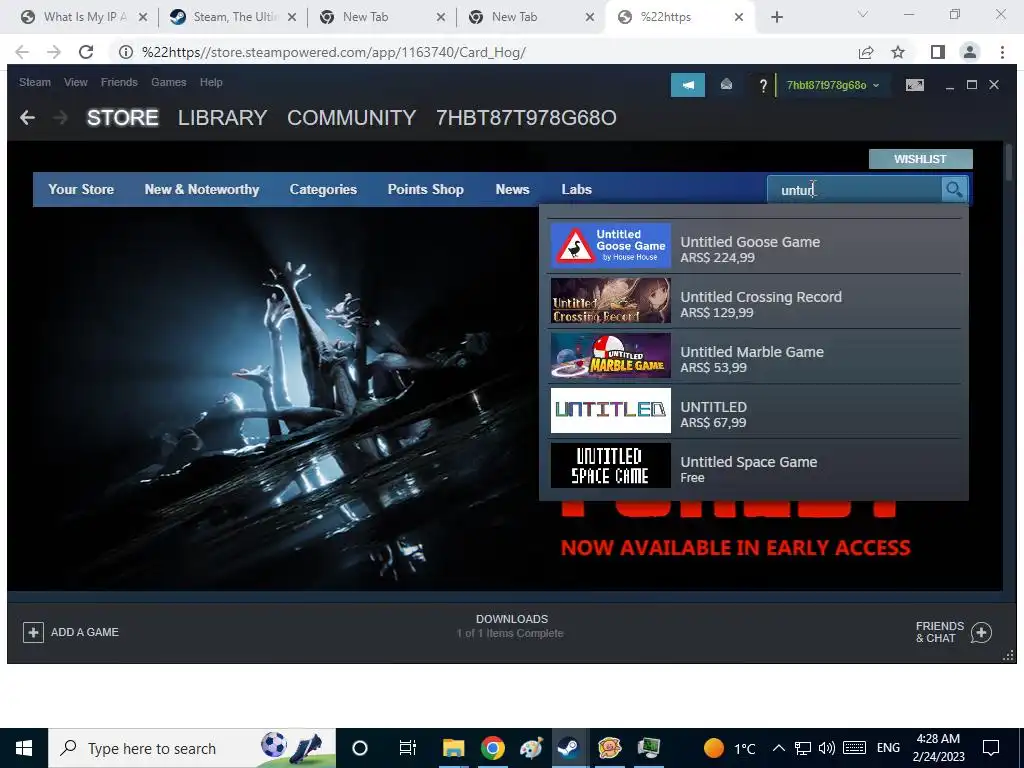Click the Steam store search magnifier icon
Screen dimensions: 1024x768
953,189
